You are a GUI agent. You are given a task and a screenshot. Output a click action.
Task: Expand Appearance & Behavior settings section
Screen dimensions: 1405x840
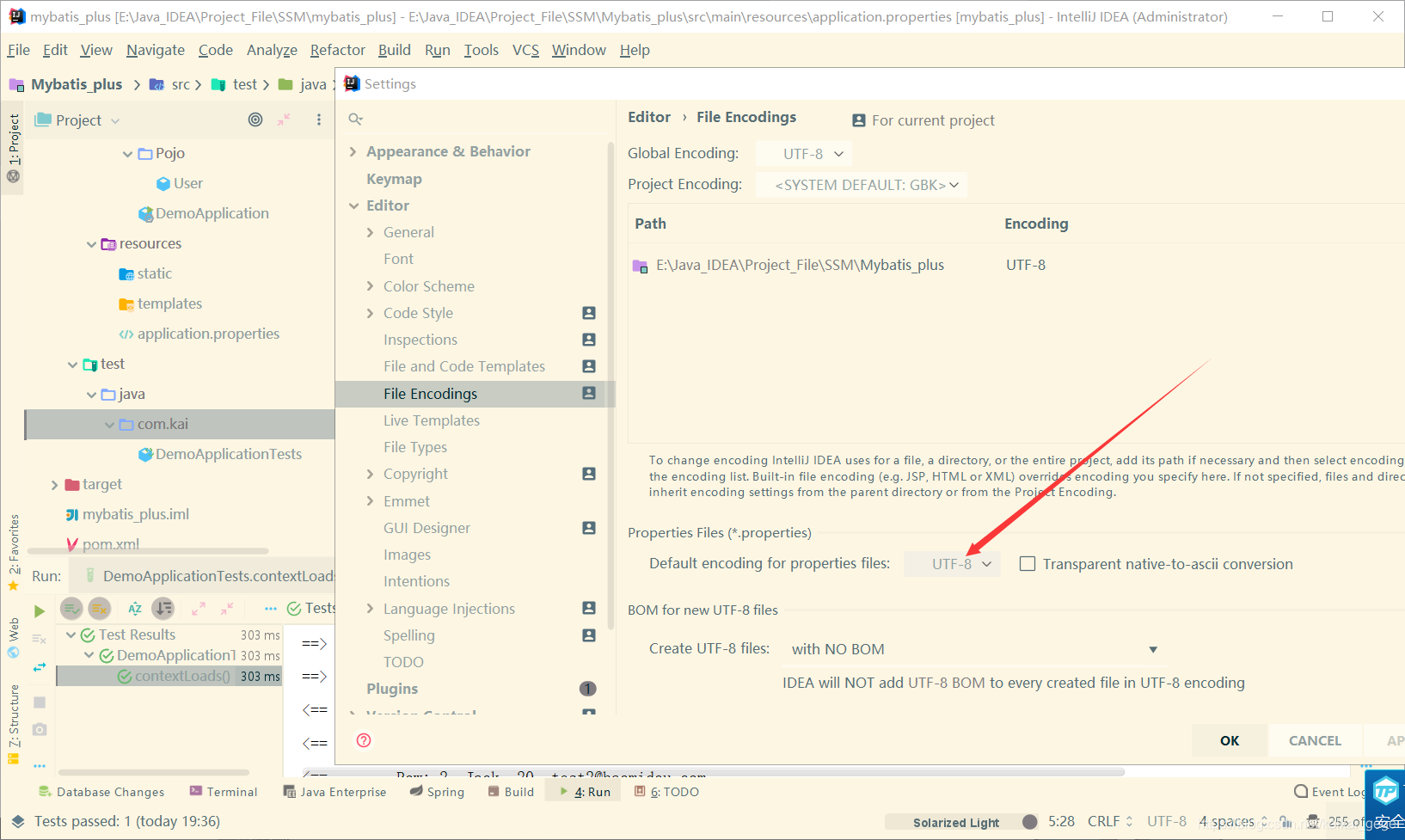click(x=353, y=151)
